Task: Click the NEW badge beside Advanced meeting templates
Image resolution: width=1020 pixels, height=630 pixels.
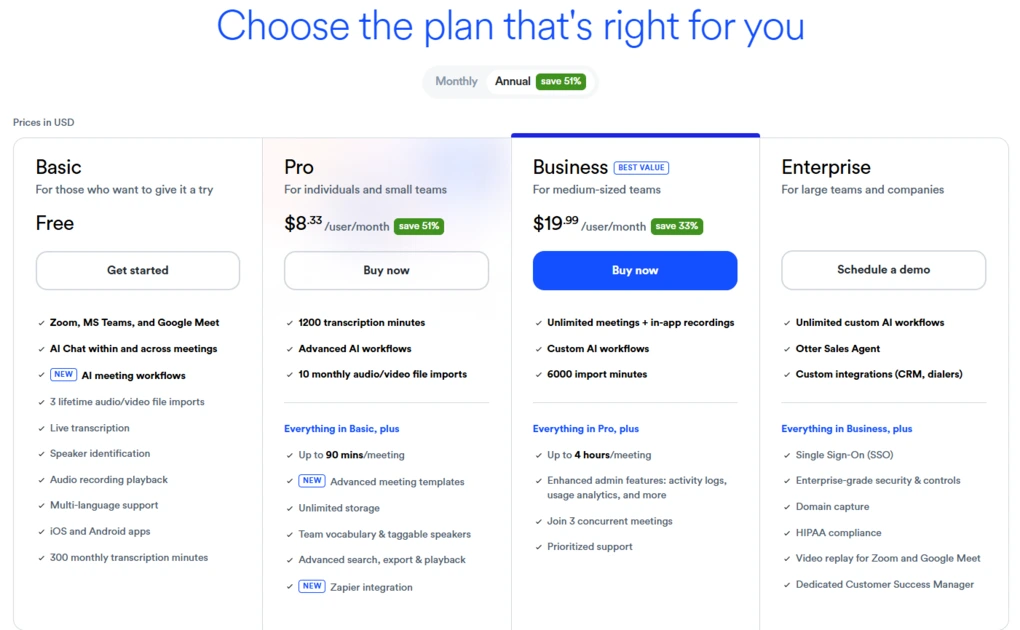Action: pos(311,481)
